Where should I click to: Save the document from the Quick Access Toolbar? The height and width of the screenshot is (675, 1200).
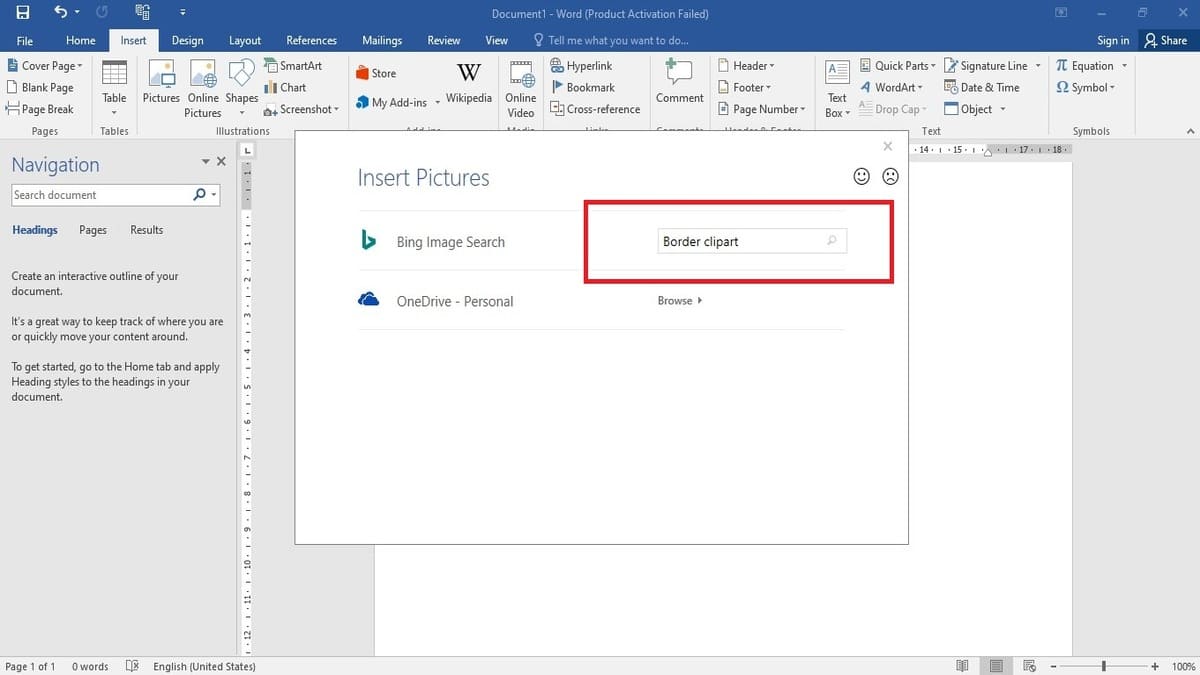coord(23,13)
